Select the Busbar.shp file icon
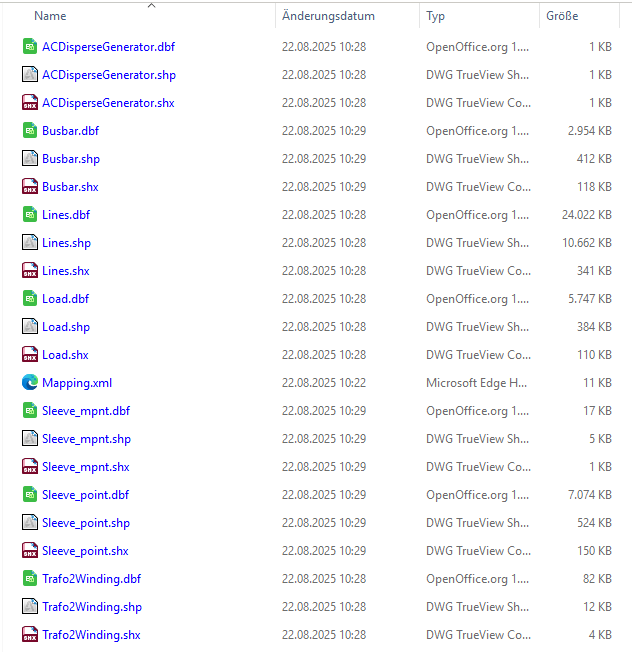The height and width of the screenshot is (652, 632). point(30,158)
